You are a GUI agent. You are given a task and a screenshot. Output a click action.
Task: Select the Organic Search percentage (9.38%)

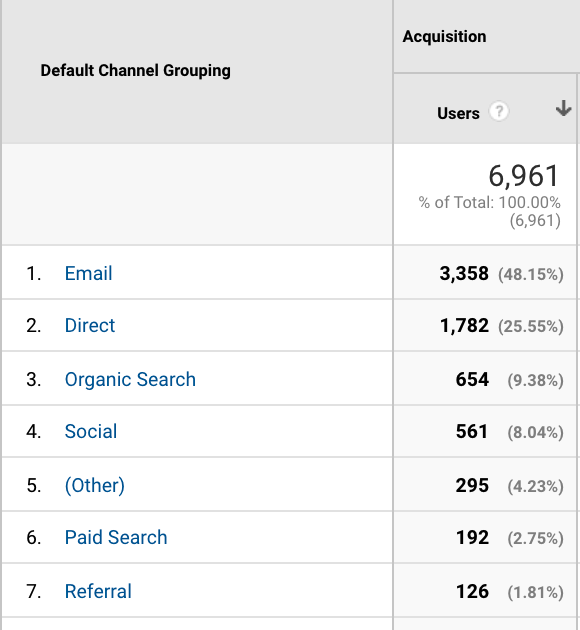pyautogui.click(x=535, y=380)
